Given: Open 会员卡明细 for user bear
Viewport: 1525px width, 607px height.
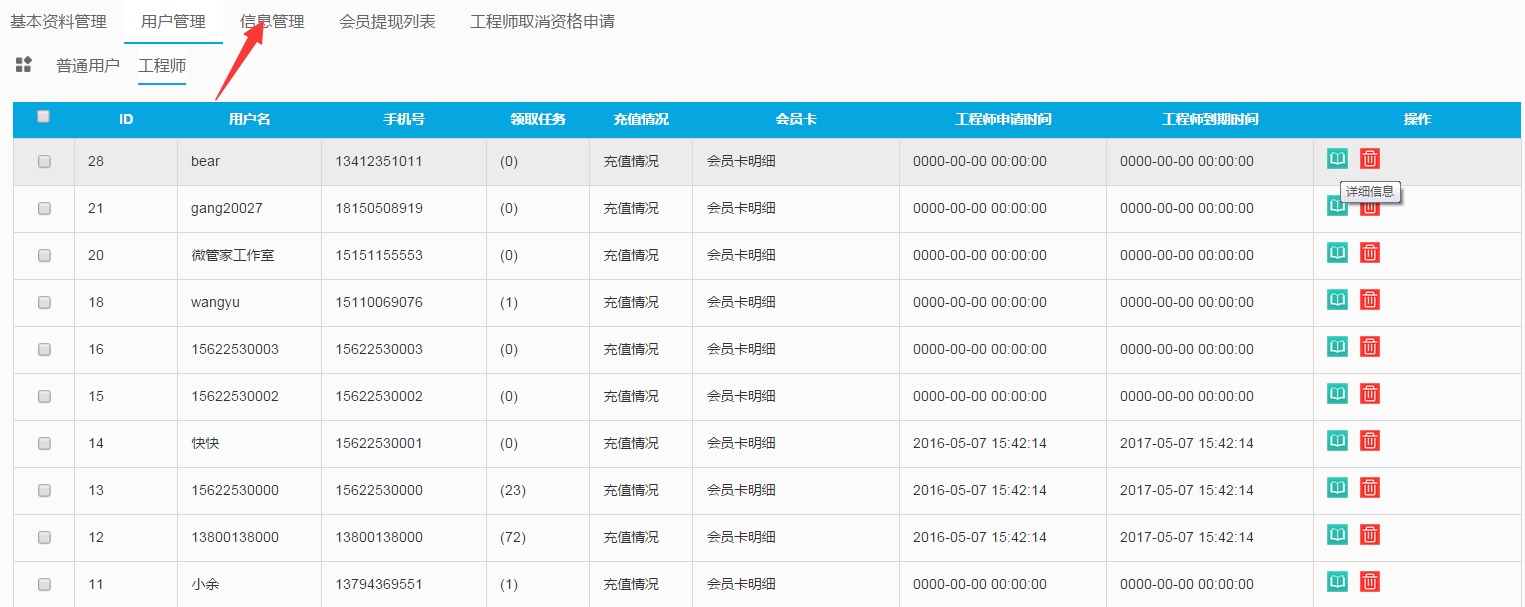Looking at the screenshot, I should coord(741,161).
